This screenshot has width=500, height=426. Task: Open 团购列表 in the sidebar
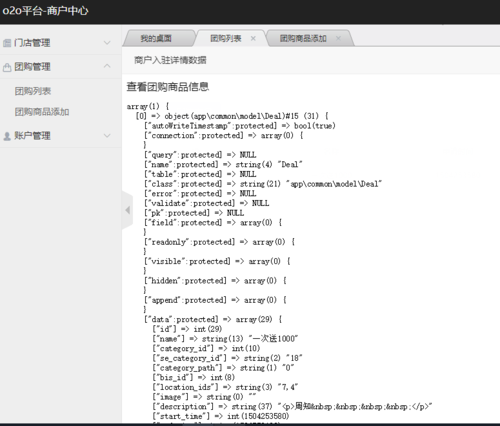click(x=33, y=91)
